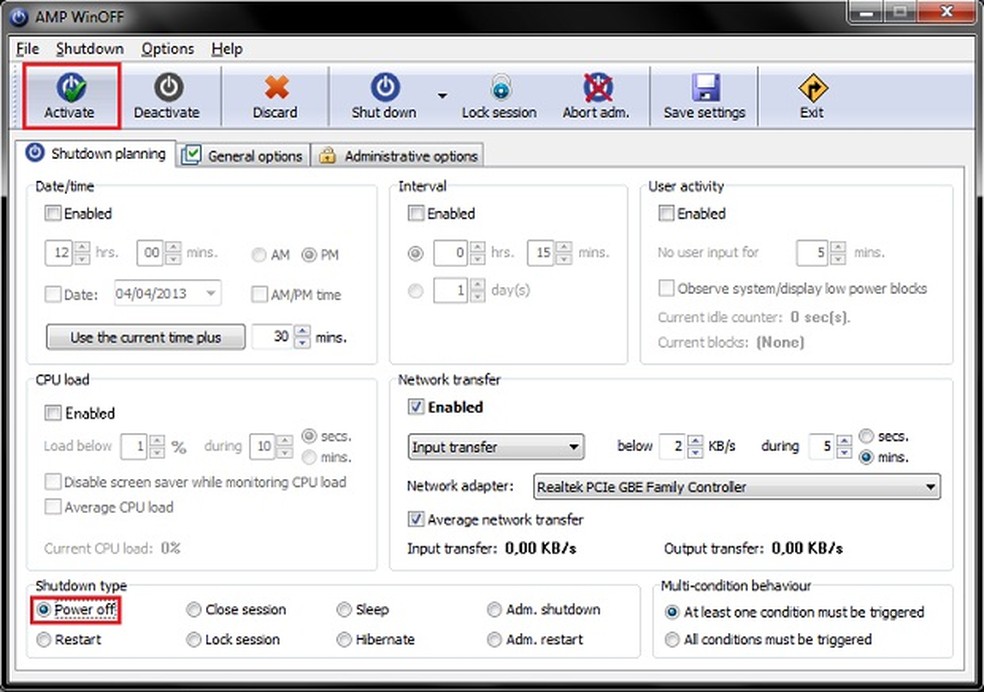
Task: Open the Date dropdown showing 04/04/2013
Action: point(168,293)
